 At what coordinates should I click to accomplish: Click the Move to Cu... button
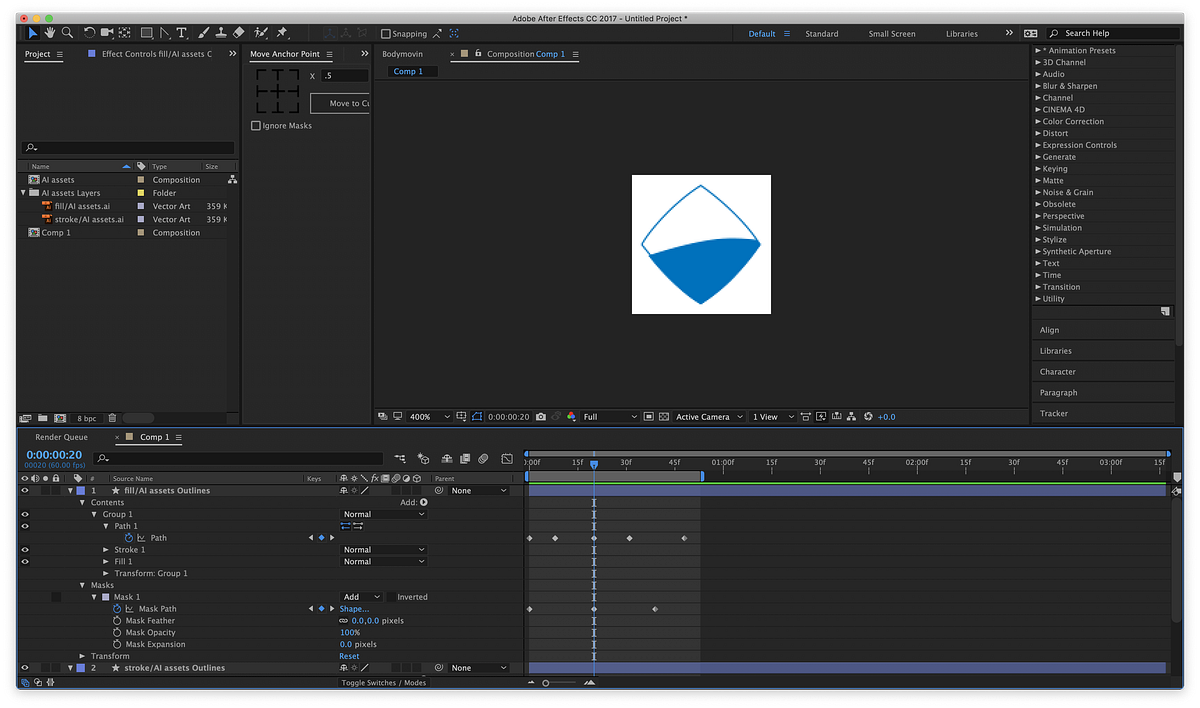tap(341, 103)
